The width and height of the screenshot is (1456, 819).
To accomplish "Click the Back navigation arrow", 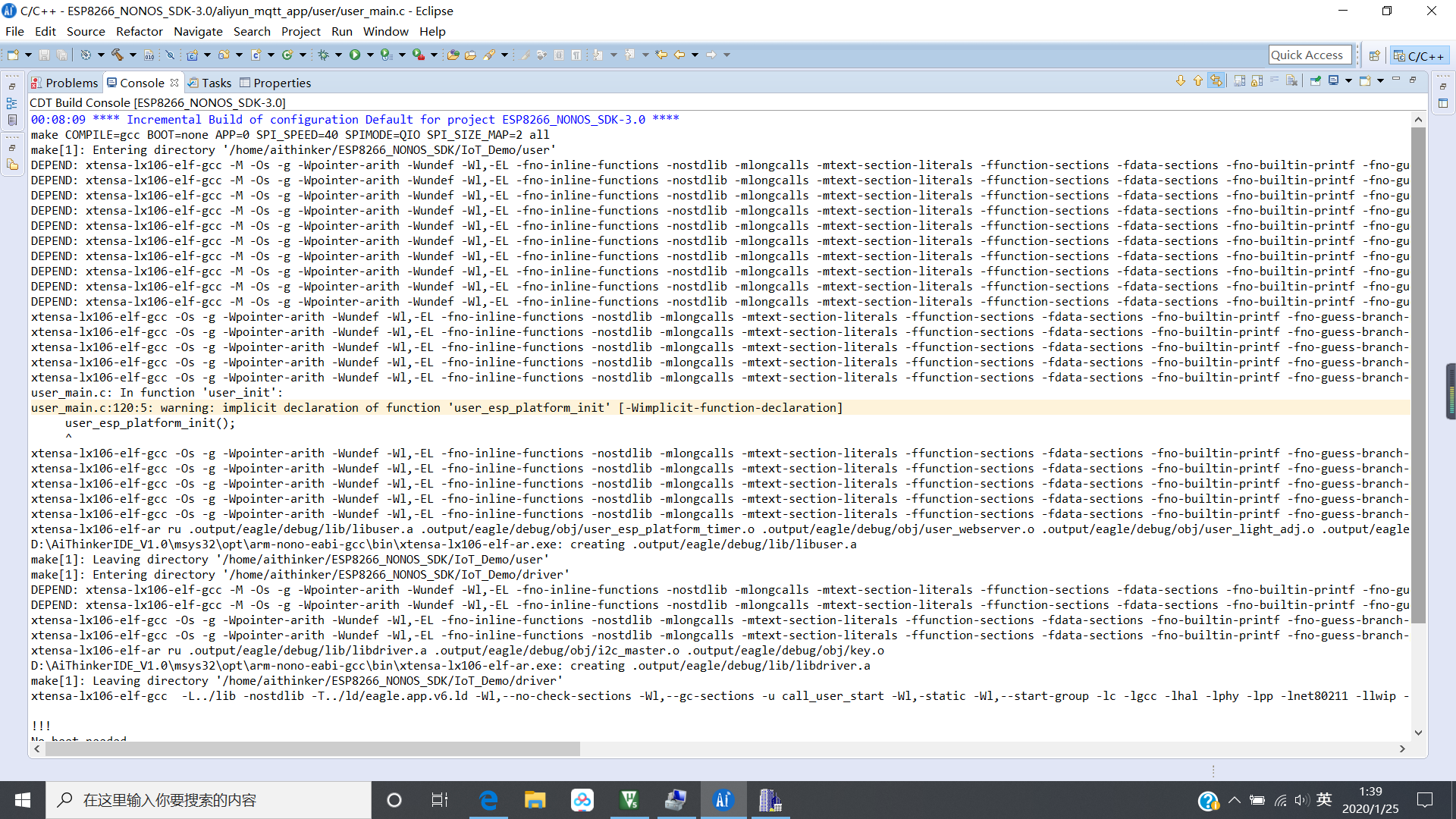I will click(x=679, y=55).
